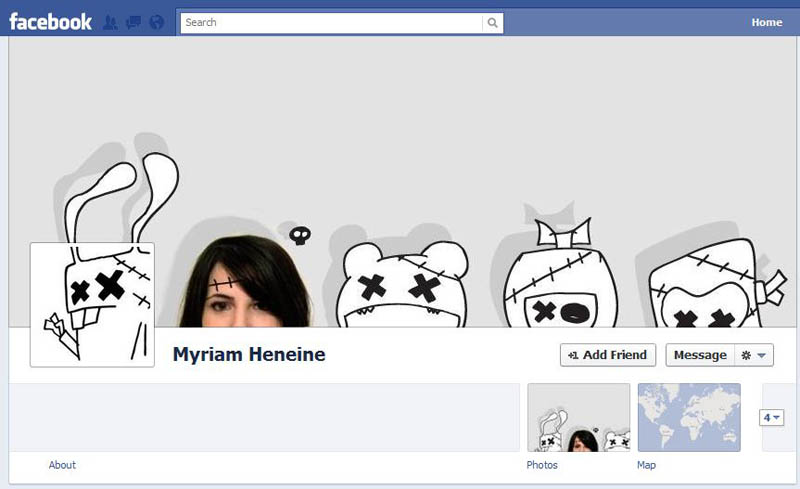Image resolution: width=800 pixels, height=489 pixels.
Task: Open the gear settings dropdown
Action: tap(753, 355)
